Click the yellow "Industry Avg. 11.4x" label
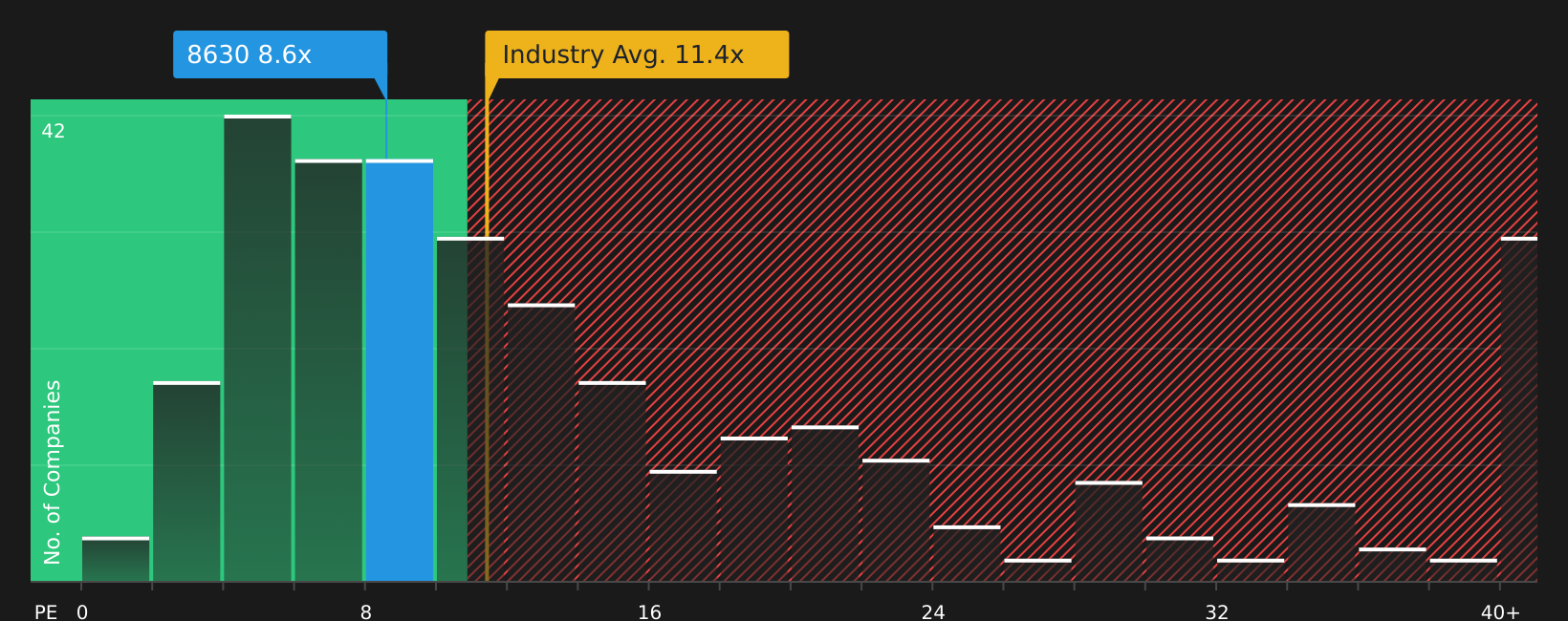This screenshot has width=1568, height=621. [x=637, y=54]
